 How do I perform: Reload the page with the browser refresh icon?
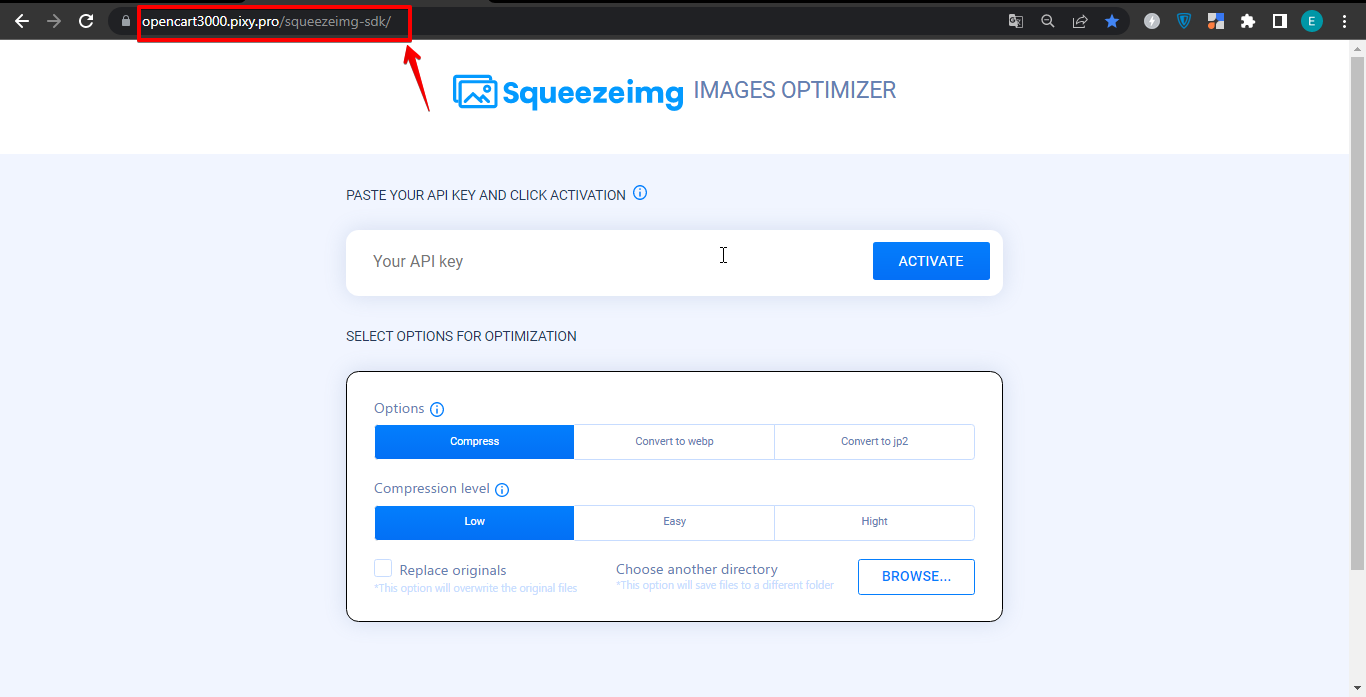click(x=86, y=20)
